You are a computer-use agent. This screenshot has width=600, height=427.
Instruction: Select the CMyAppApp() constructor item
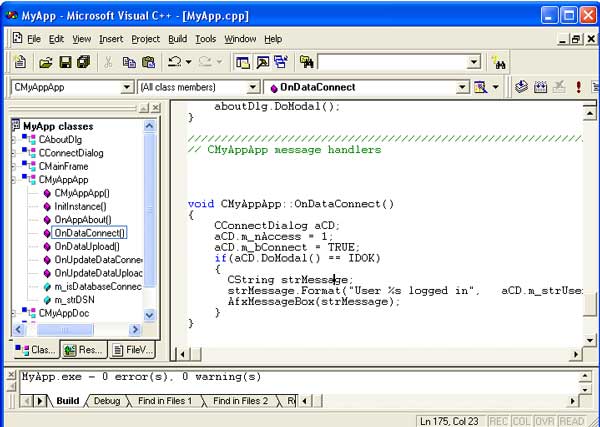coord(82,193)
